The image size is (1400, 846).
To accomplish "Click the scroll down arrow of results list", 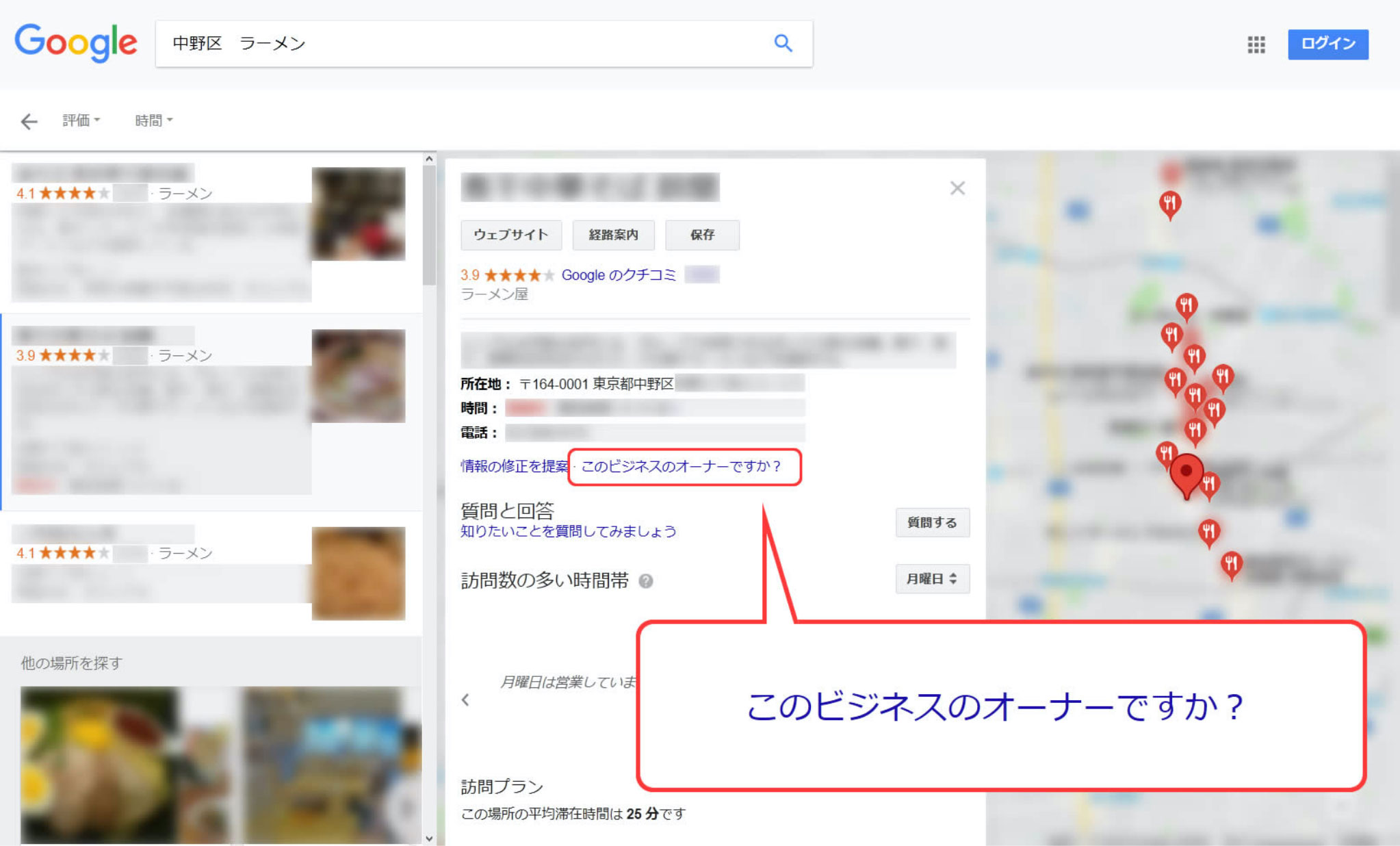I will click(x=429, y=838).
